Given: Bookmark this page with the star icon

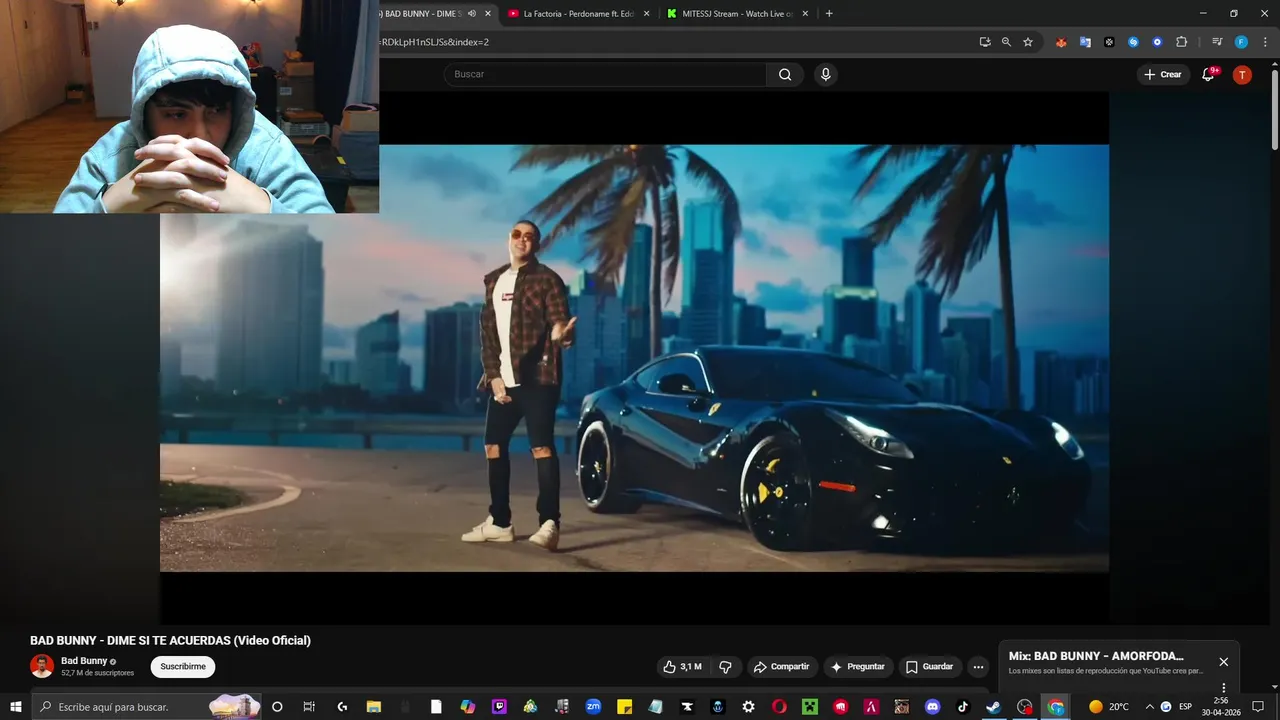Looking at the screenshot, I should (1028, 42).
